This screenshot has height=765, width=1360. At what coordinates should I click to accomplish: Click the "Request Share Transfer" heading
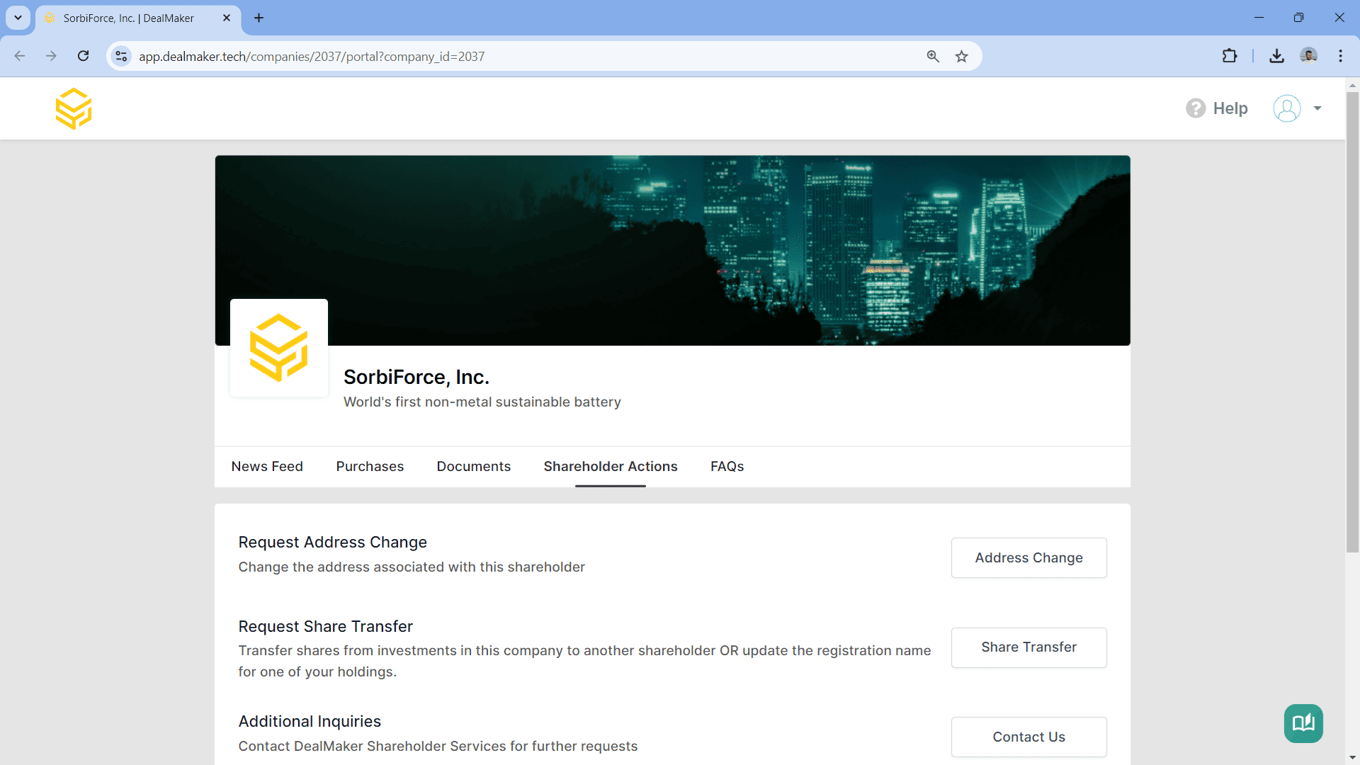point(325,626)
